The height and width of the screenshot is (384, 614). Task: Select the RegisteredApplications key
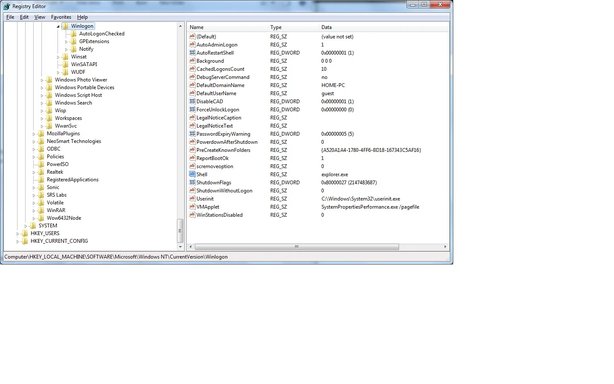[72, 180]
